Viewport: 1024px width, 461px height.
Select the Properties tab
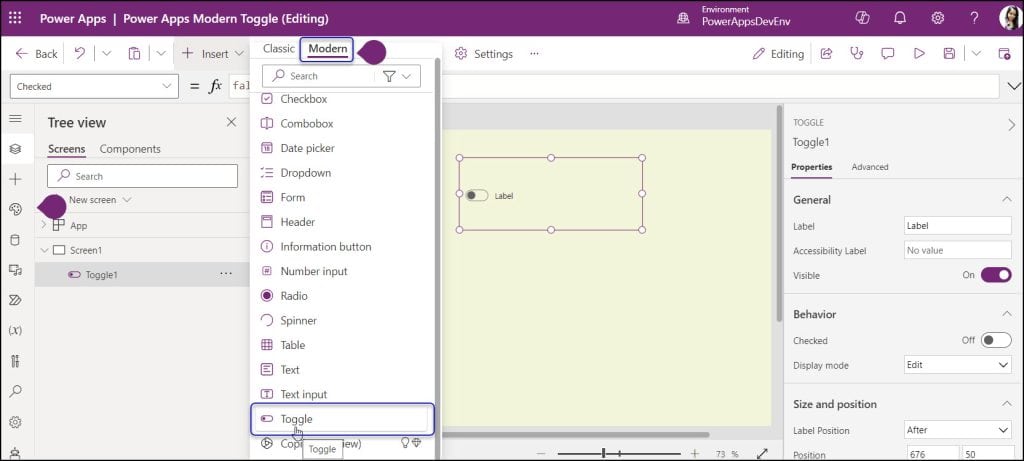click(x=811, y=167)
